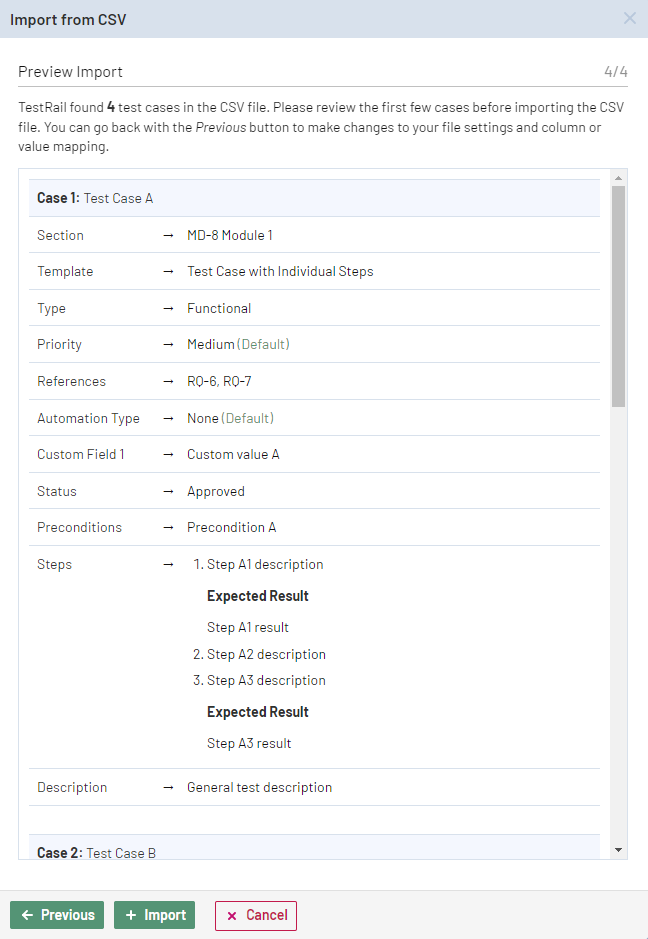
Task: Click the Case 2 Test Case B header
Action: pyautogui.click(x=97, y=853)
